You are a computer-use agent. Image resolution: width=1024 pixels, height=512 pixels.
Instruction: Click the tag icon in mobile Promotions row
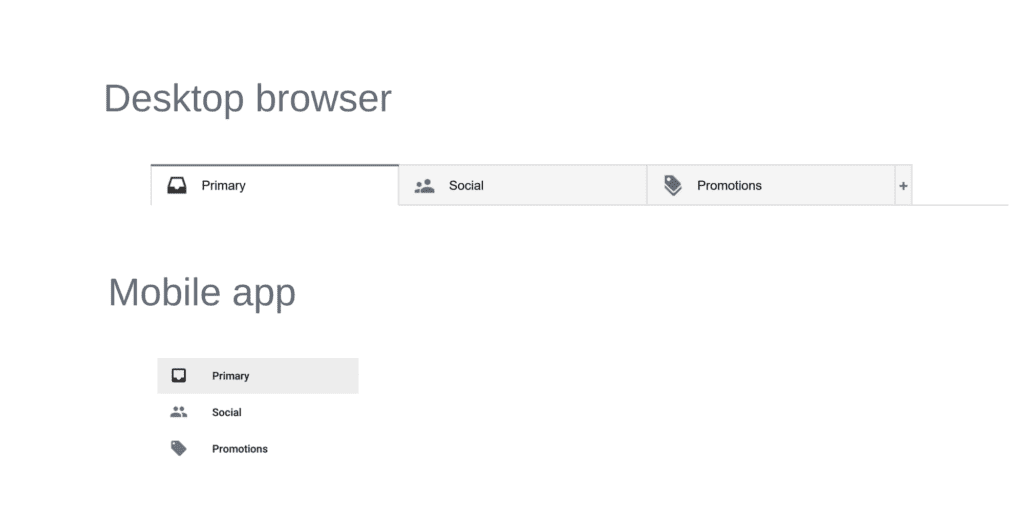pos(178,449)
